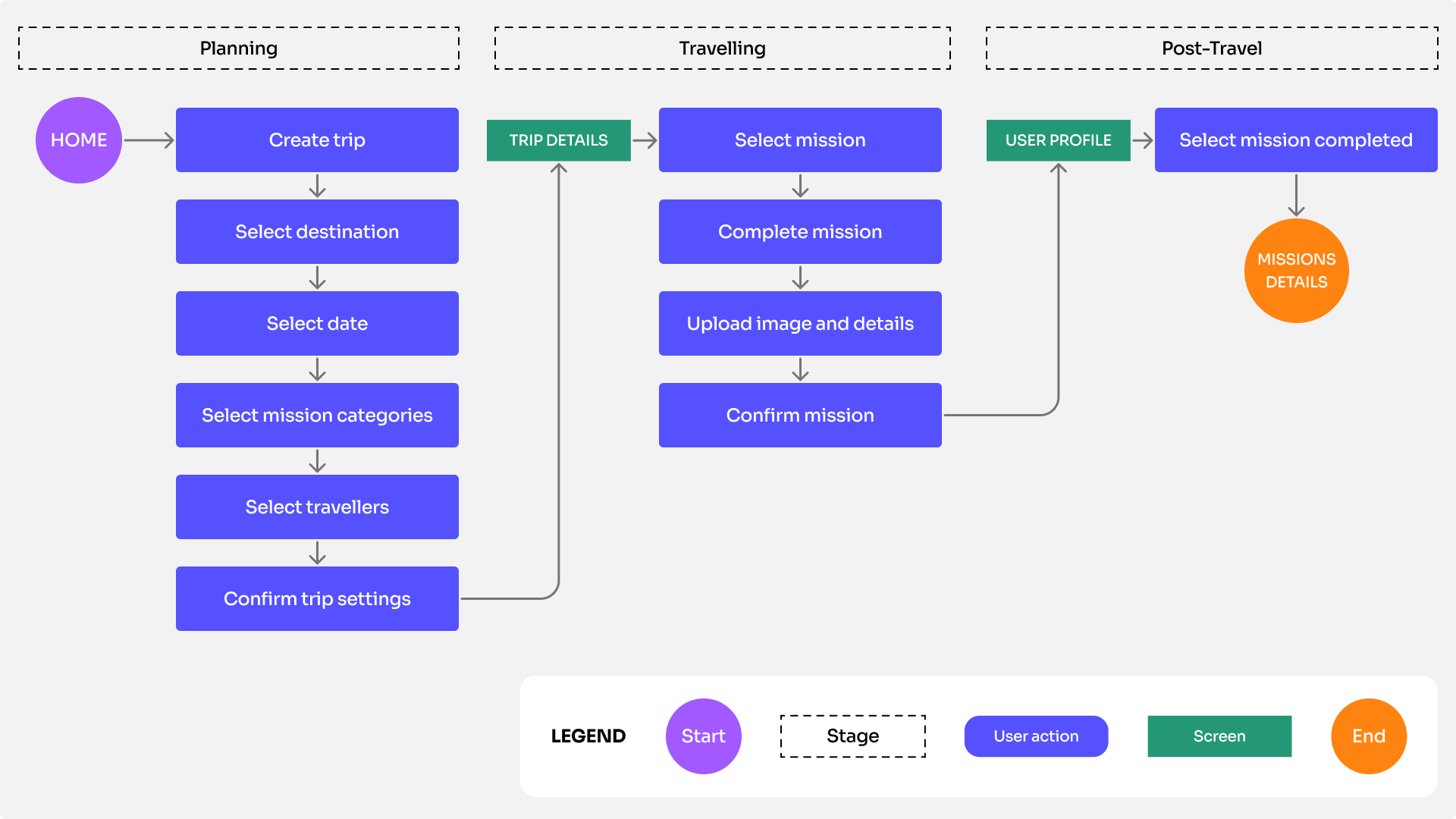Image resolution: width=1456 pixels, height=819 pixels.
Task: Select the Travelling stage header
Action: click(722, 49)
